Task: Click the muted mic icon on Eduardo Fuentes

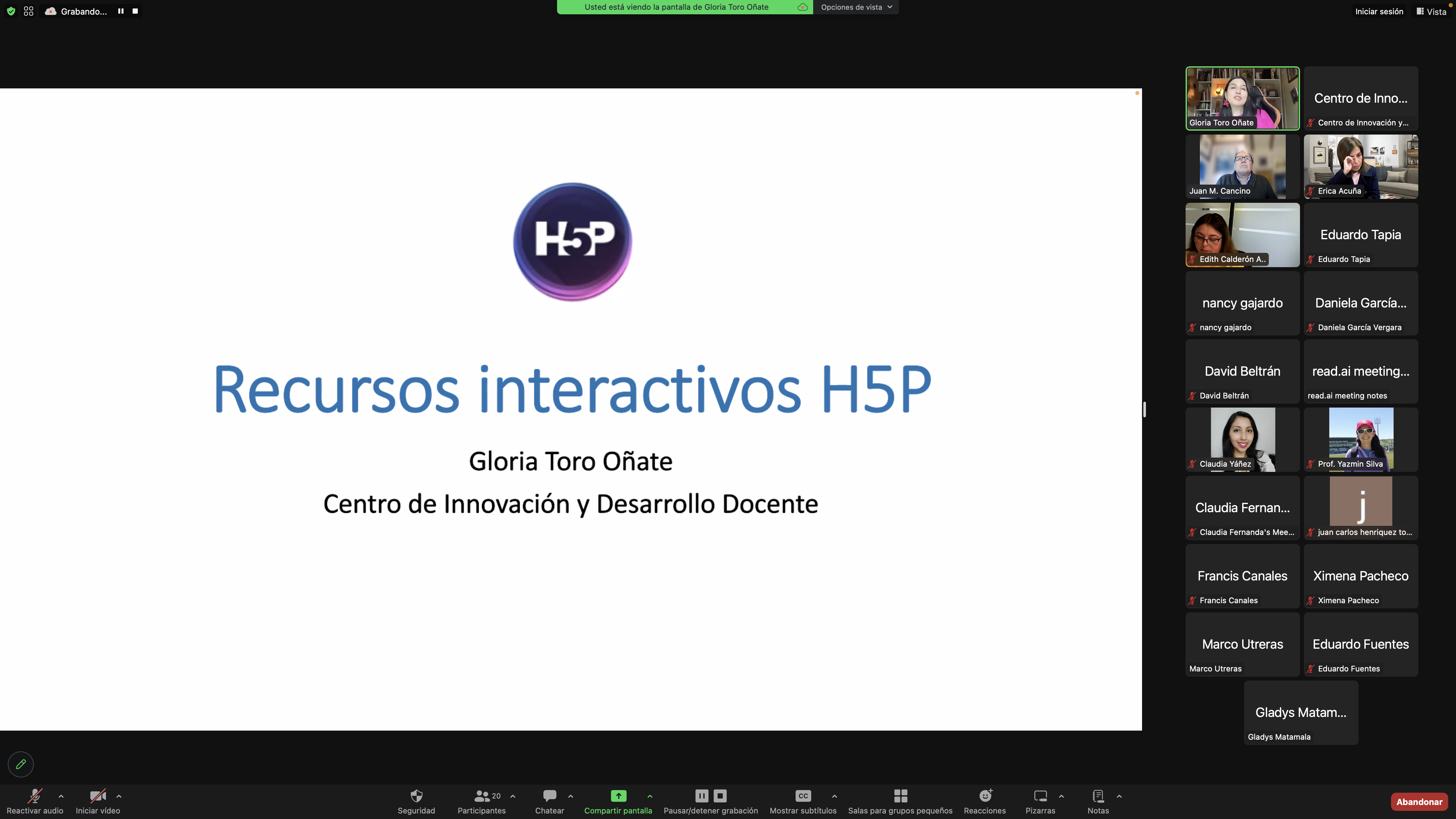Action: tap(1311, 669)
